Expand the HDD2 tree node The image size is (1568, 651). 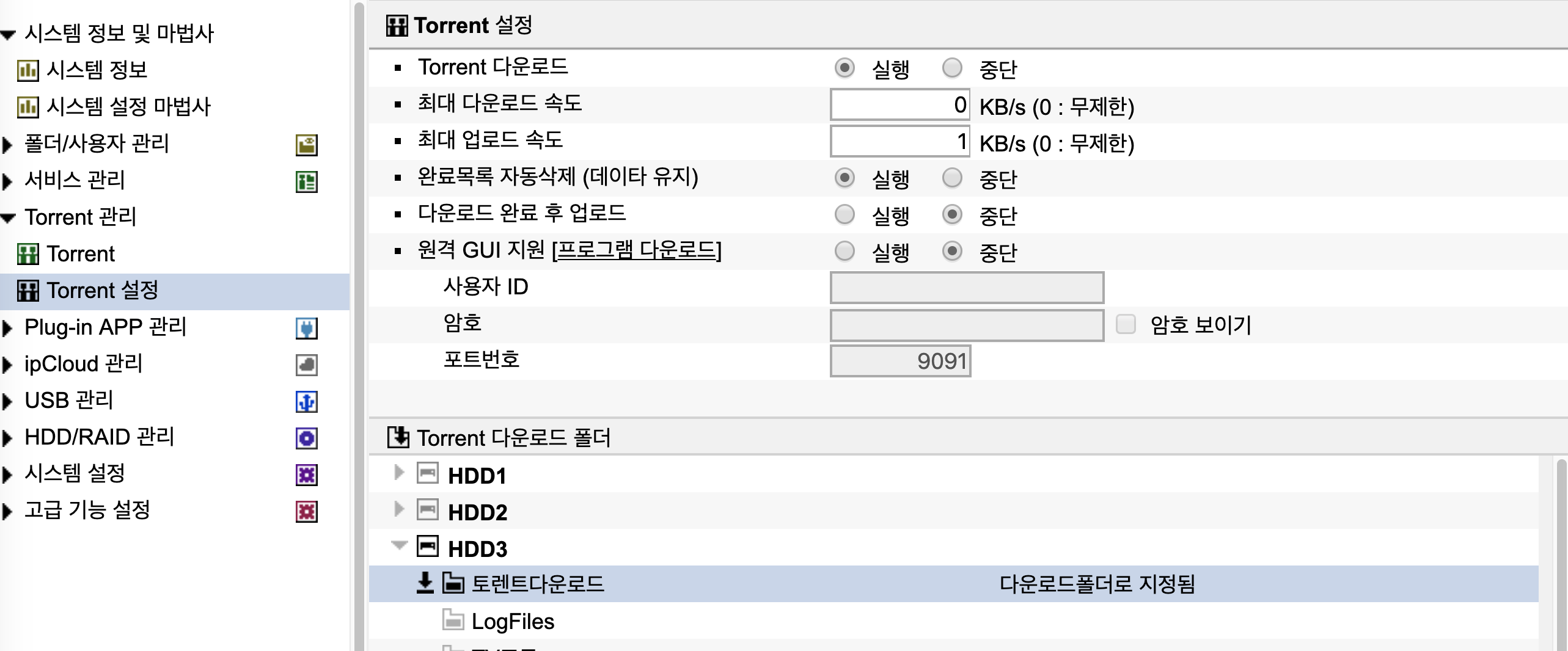point(399,509)
